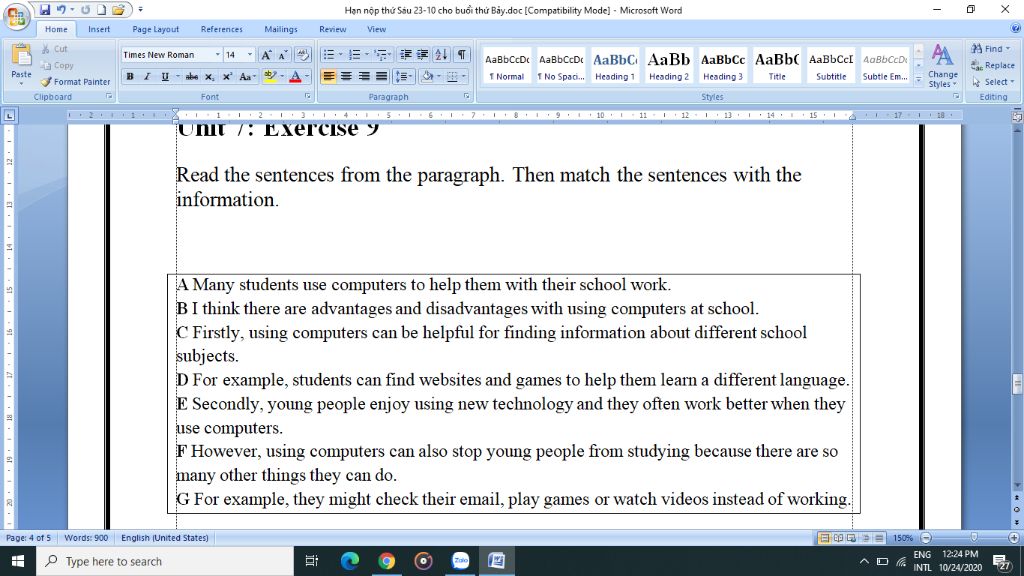The image size is (1024, 576).
Task: Open the Mailings tab
Action: tap(281, 29)
